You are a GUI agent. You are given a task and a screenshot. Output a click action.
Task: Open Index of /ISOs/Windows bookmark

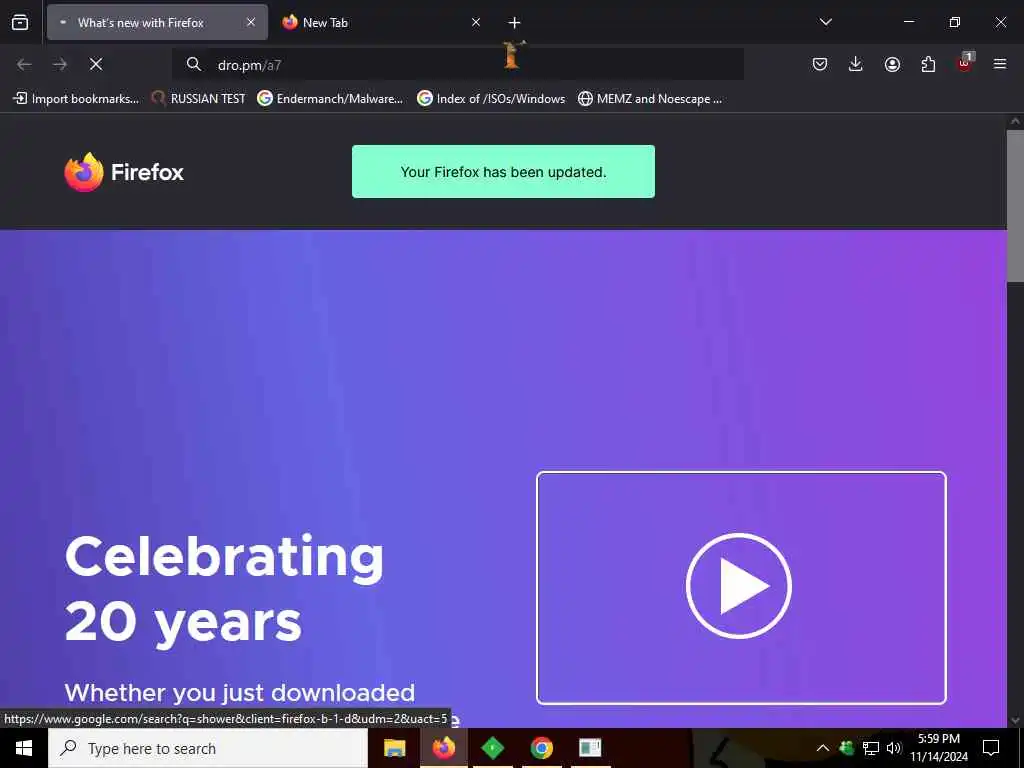click(x=491, y=99)
